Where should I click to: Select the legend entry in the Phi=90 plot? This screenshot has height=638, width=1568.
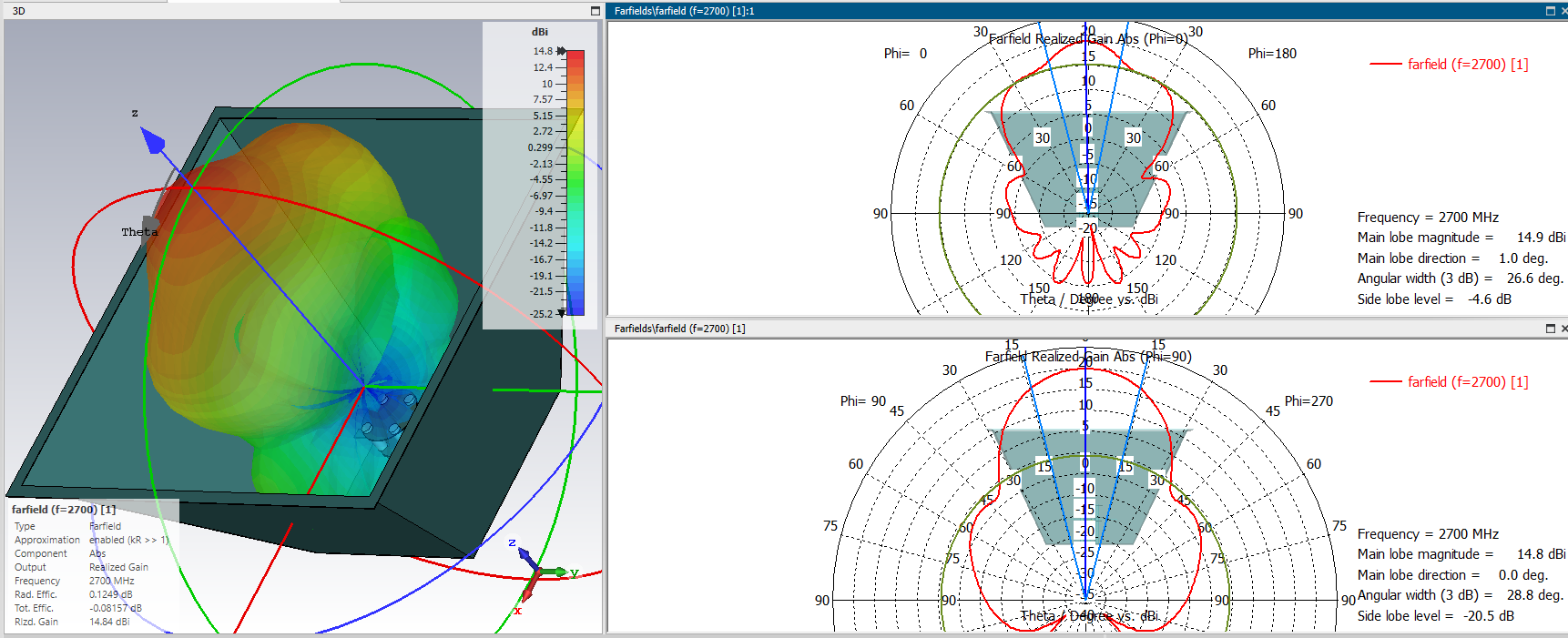tap(1467, 382)
